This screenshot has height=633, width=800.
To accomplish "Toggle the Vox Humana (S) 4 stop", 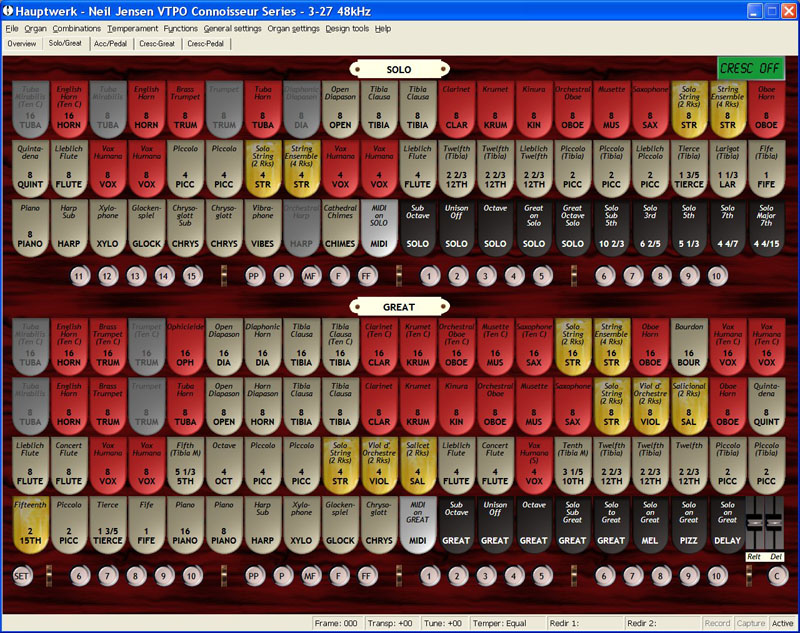I will pos(534,465).
